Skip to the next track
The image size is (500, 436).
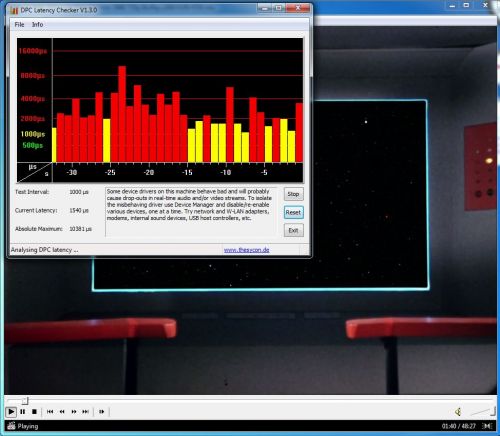pos(85,412)
